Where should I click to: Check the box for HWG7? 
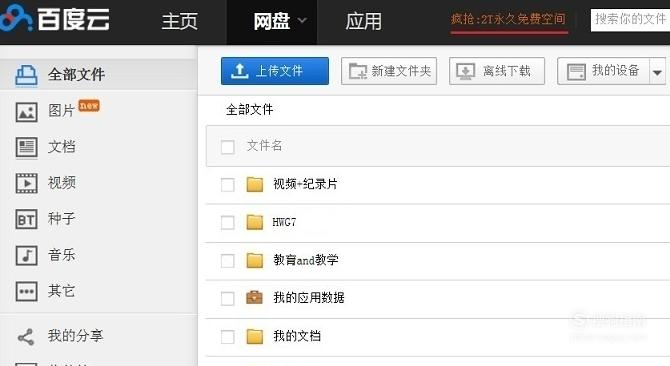[x=227, y=223]
